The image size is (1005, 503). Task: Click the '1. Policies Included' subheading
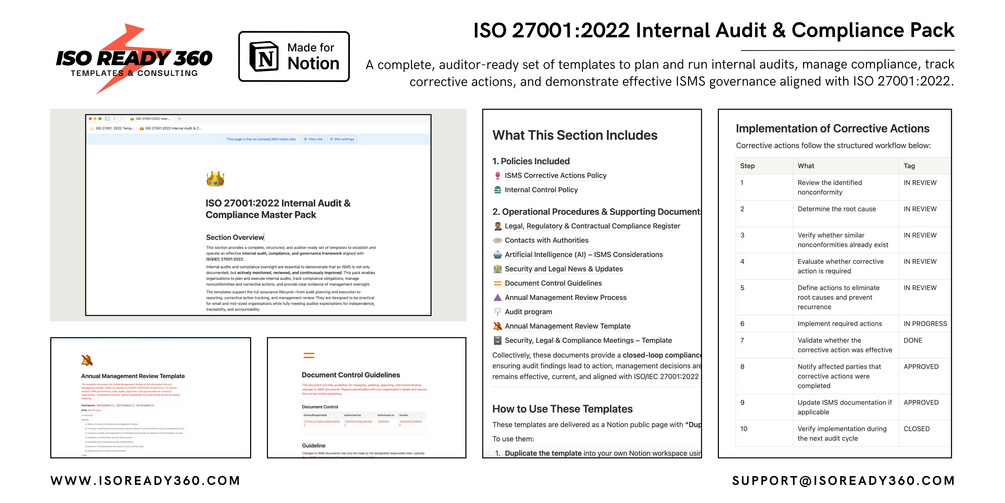pos(531,161)
